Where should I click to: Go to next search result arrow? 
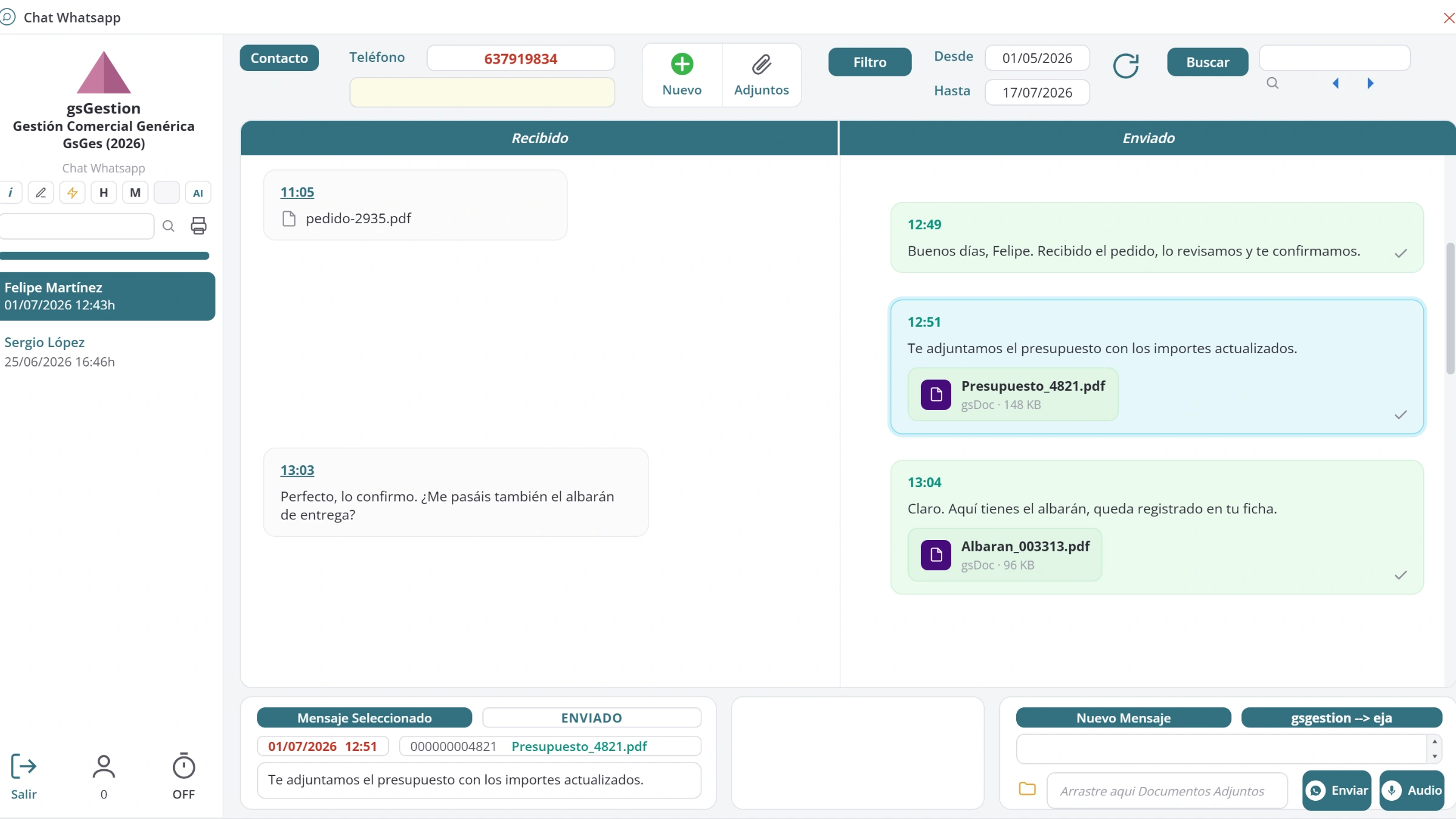pos(1370,83)
